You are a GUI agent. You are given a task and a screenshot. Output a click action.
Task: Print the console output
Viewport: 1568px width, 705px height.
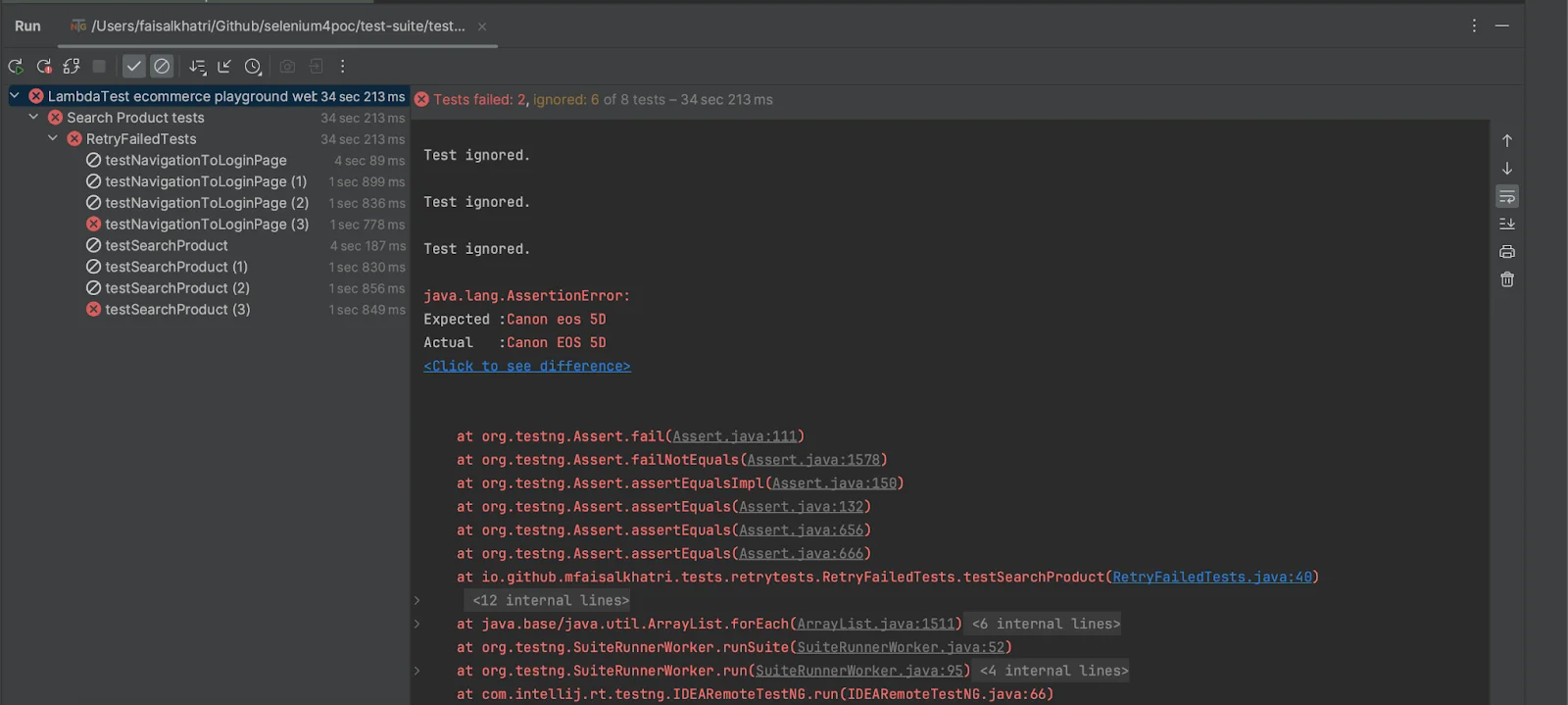point(1507,252)
